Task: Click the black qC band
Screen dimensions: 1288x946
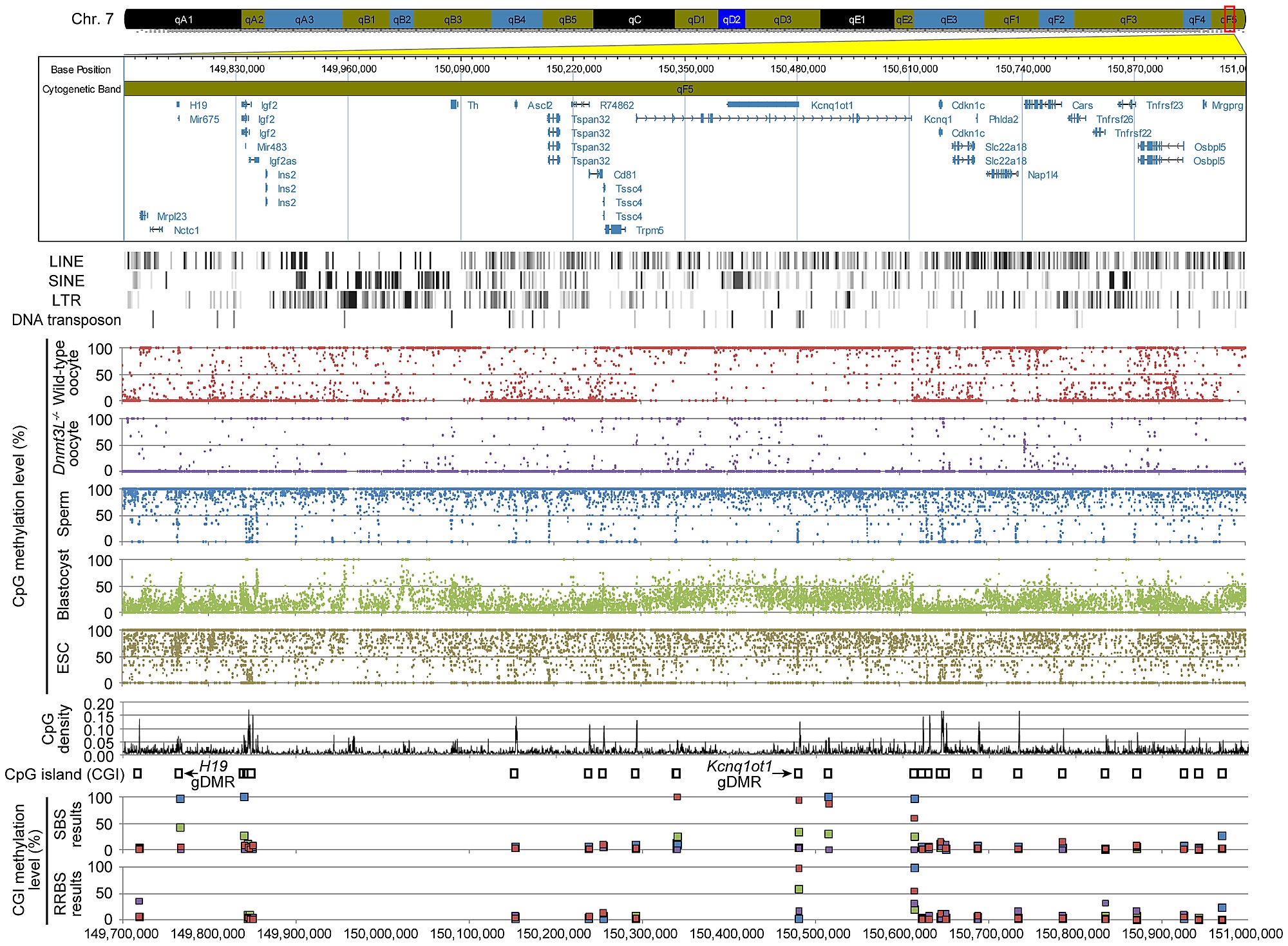Action: click(634, 19)
